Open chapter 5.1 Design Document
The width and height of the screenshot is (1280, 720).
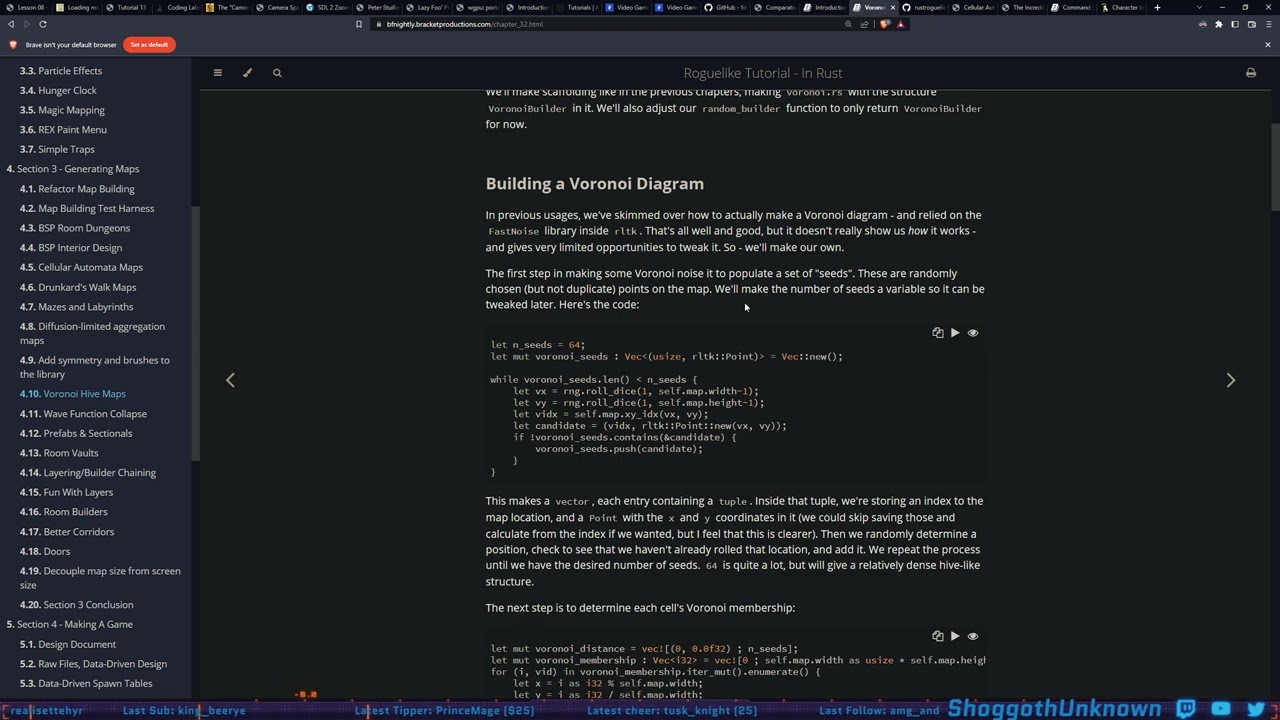[68, 644]
